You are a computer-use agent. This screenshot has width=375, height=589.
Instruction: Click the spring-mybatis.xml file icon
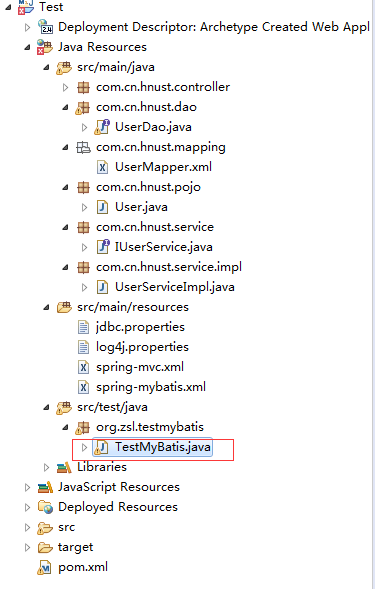point(83,387)
